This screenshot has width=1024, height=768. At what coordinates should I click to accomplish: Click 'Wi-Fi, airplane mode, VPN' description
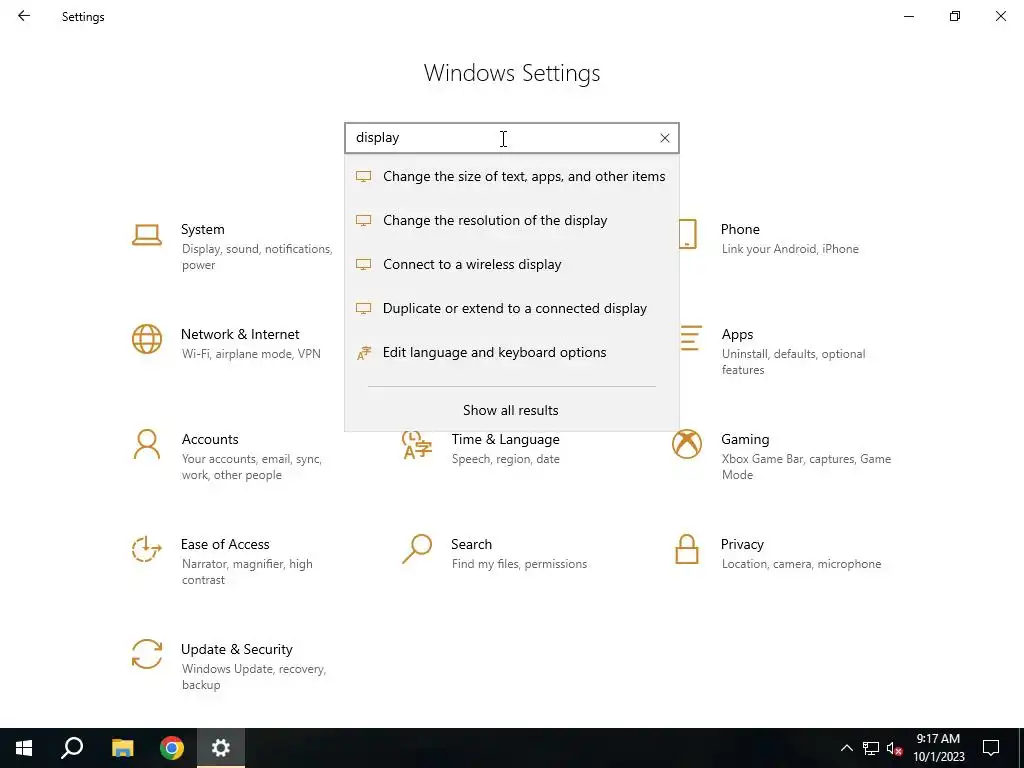pos(251,354)
